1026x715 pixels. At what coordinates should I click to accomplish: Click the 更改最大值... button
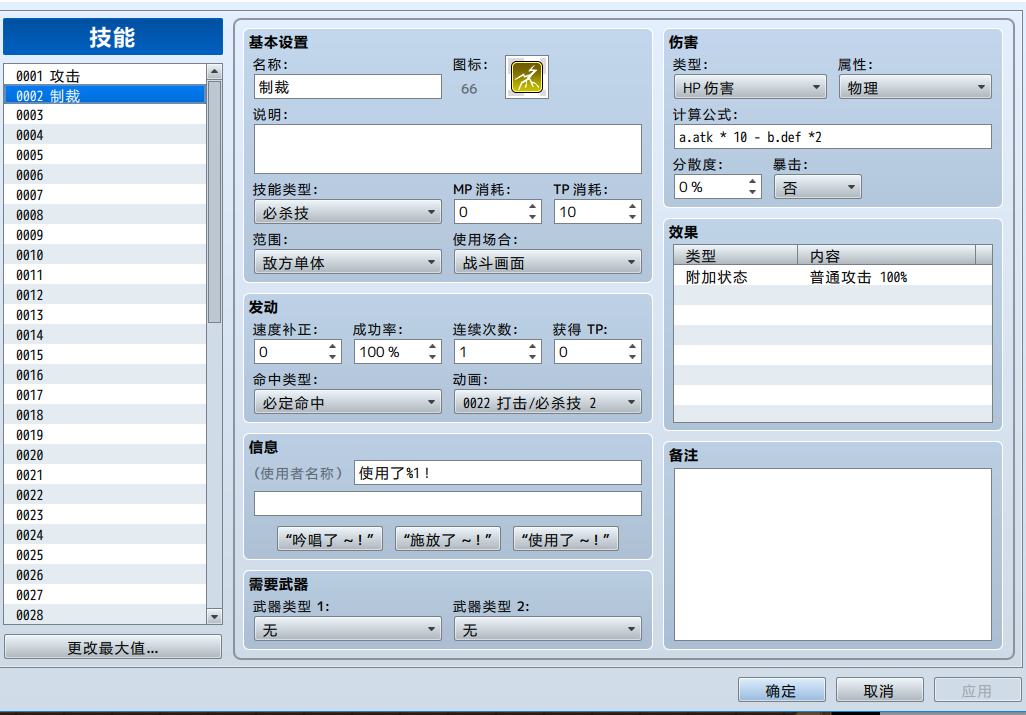(x=113, y=648)
